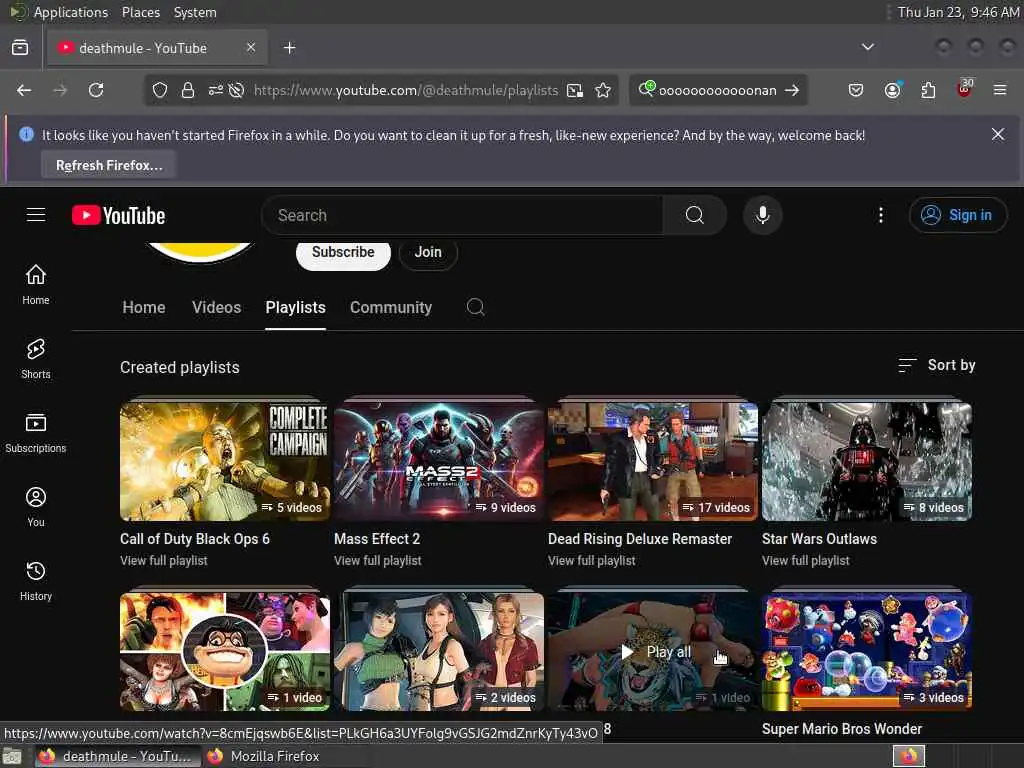Open the YouTube hamburger guide menu
Screen dimensions: 1024x768
point(36,215)
